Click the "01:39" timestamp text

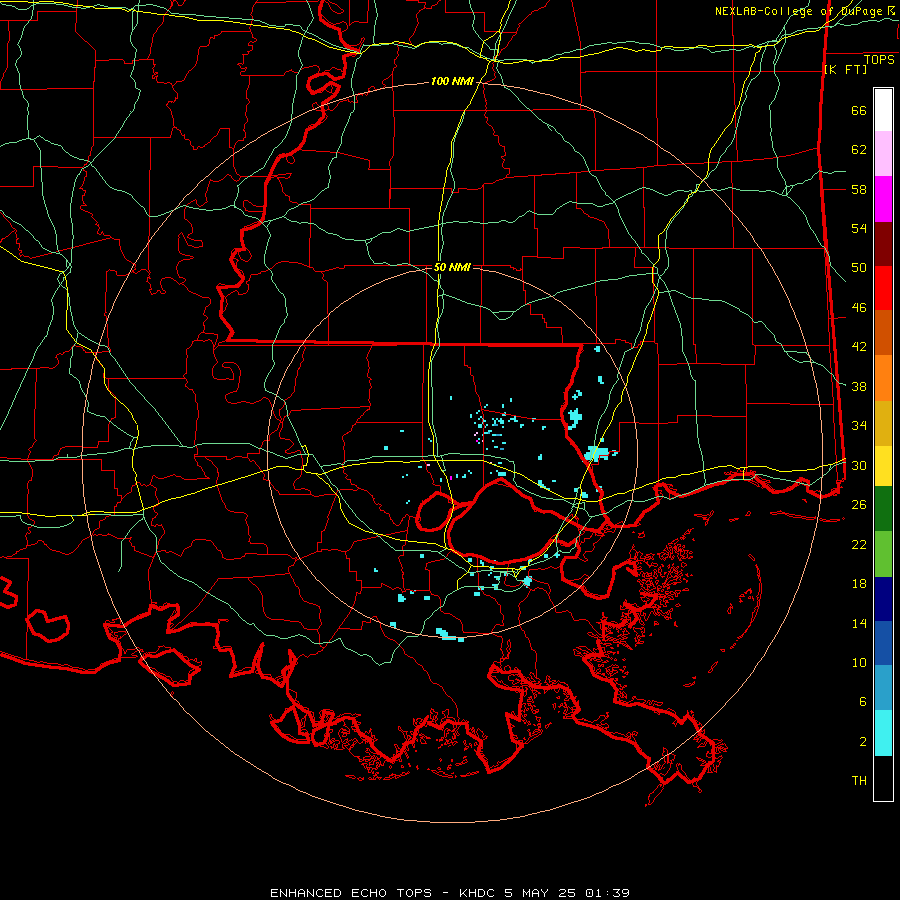click(x=607, y=893)
